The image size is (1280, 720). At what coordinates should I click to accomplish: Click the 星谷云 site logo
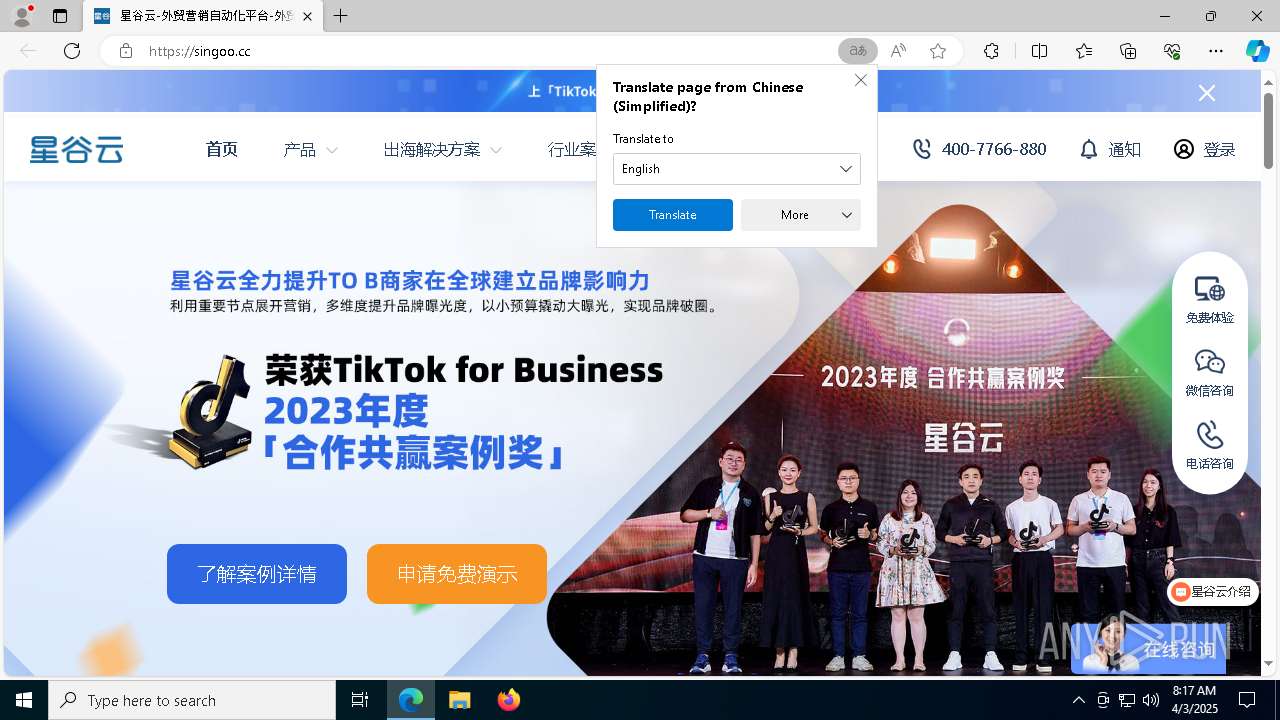coord(76,149)
